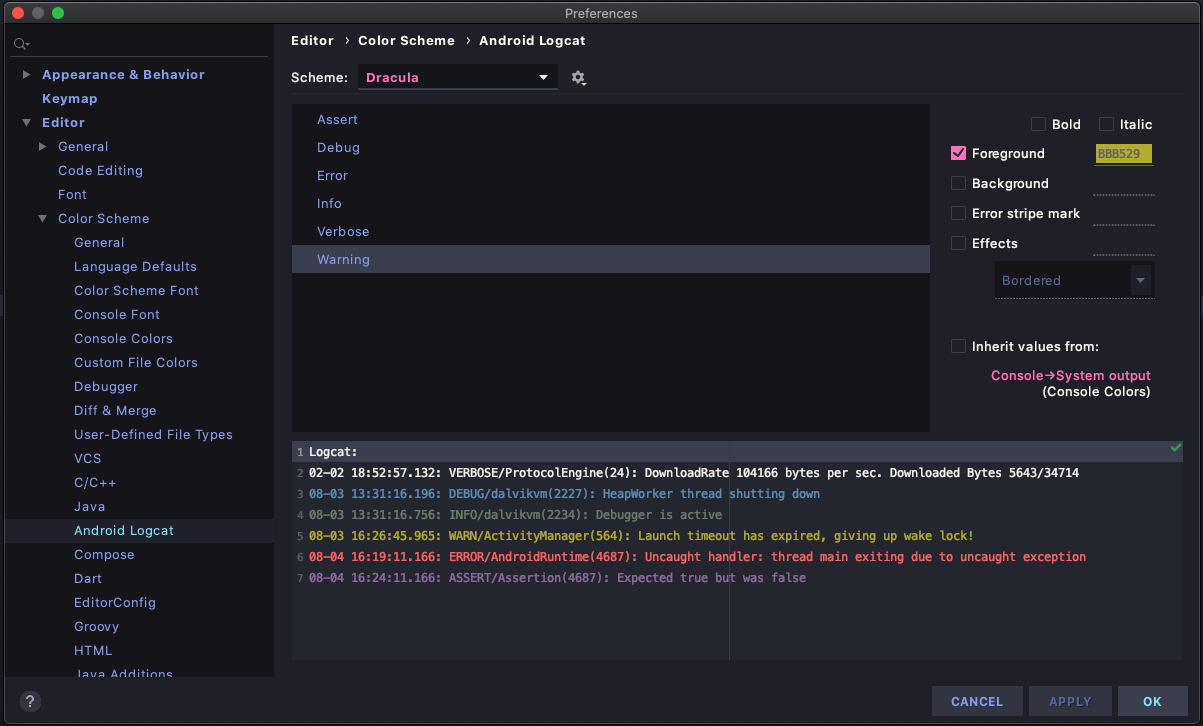Screen dimensions: 1203x726
Task: Check Inherit values from option
Action: tap(958, 346)
